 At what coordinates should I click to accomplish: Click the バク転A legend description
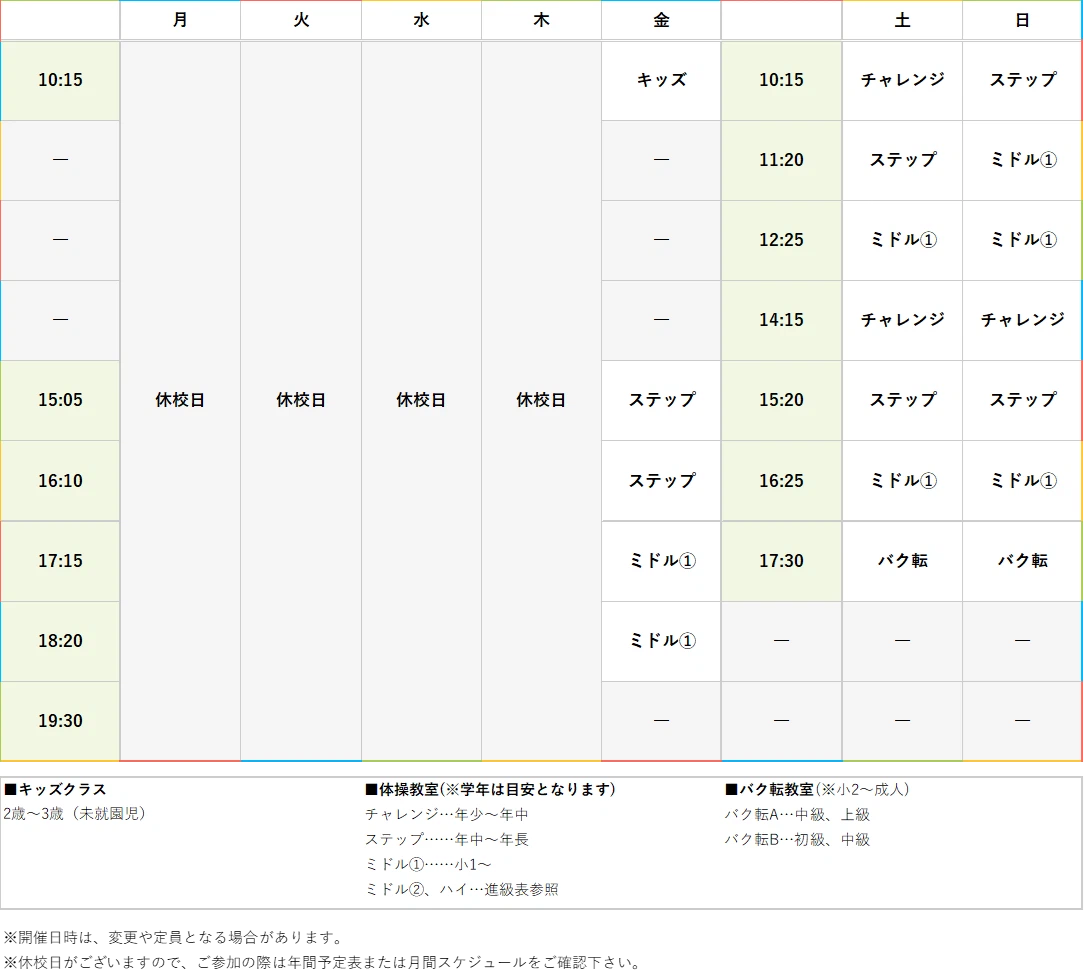tap(795, 814)
